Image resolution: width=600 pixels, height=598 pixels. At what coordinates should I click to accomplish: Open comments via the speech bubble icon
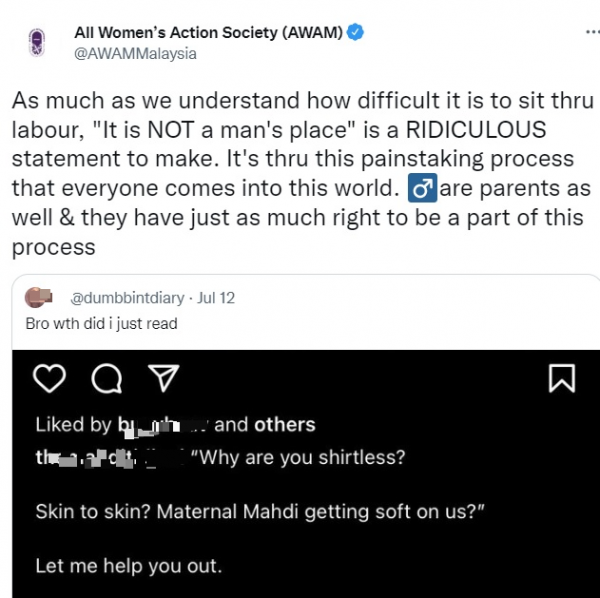point(105,377)
